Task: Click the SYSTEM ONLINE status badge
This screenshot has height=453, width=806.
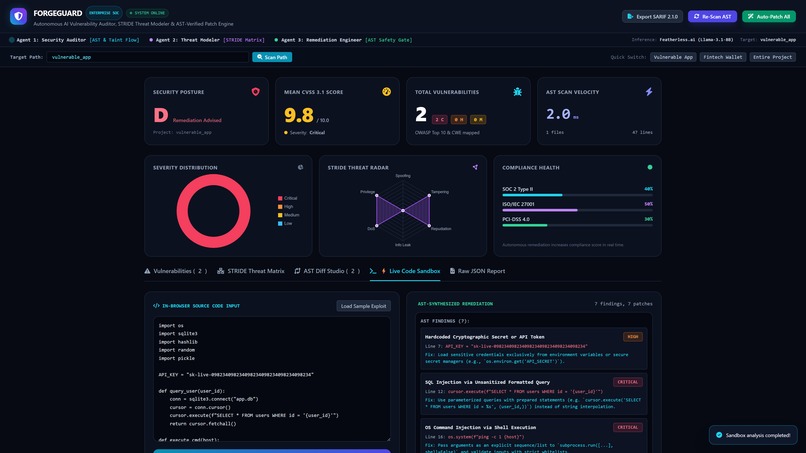Action: point(148,13)
